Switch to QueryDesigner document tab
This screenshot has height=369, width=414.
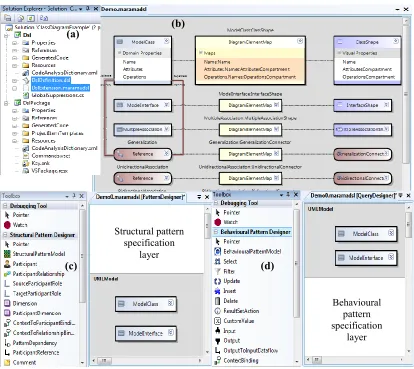[x=353, y=196]
